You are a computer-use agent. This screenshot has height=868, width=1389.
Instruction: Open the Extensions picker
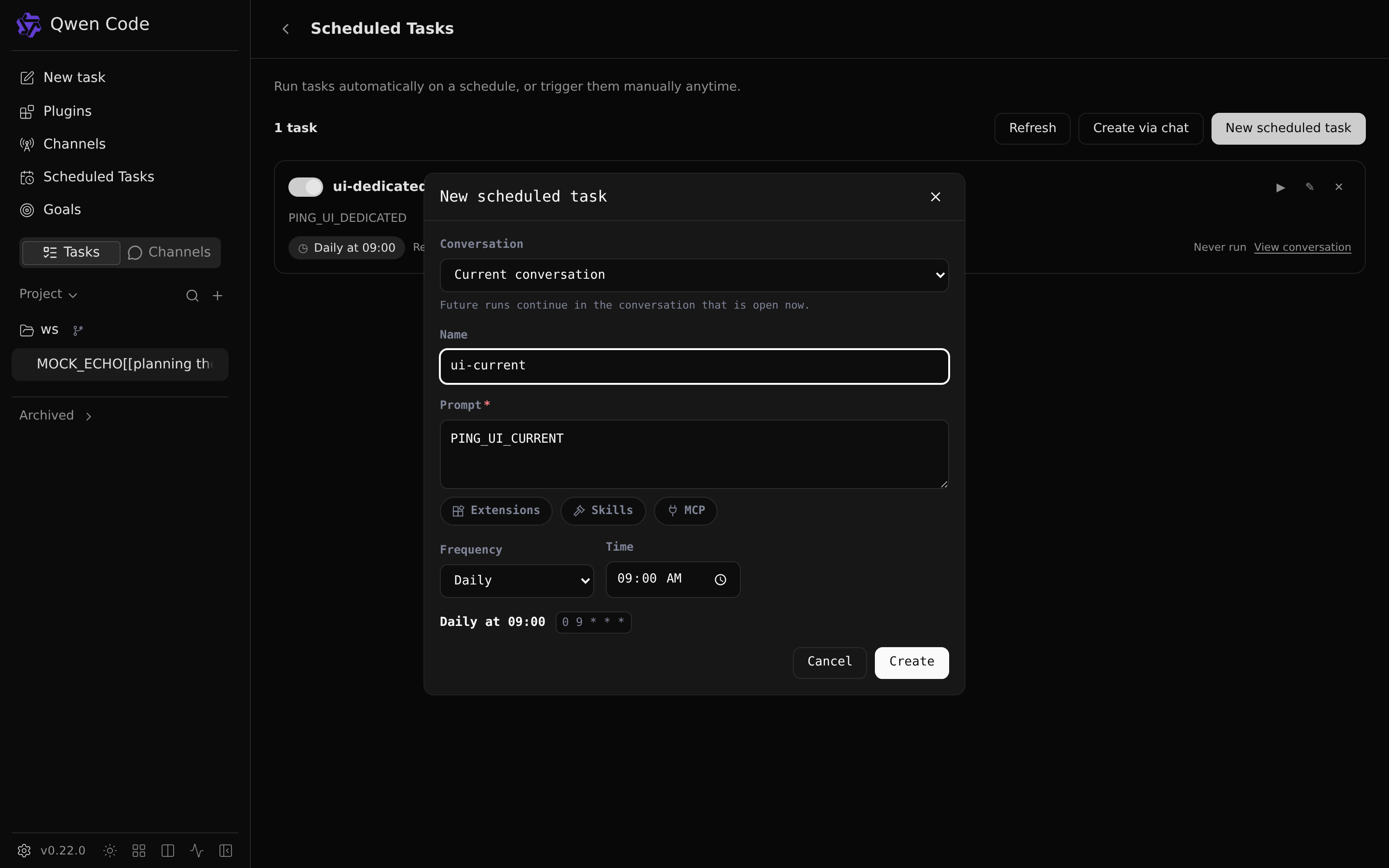pyautogui.click(x=496, y=511)
